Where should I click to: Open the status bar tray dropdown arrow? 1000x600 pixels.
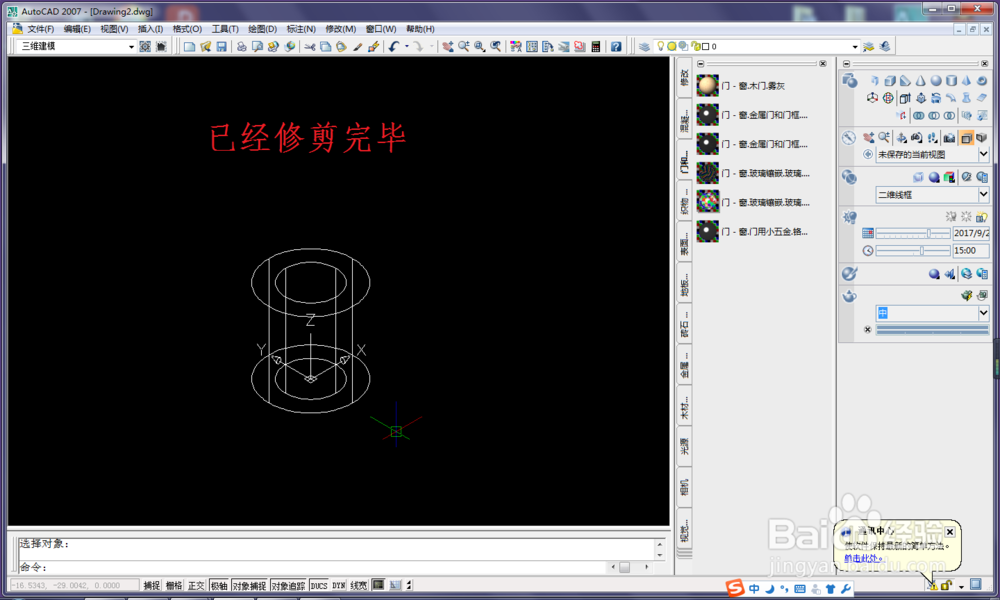pos(961,587)
